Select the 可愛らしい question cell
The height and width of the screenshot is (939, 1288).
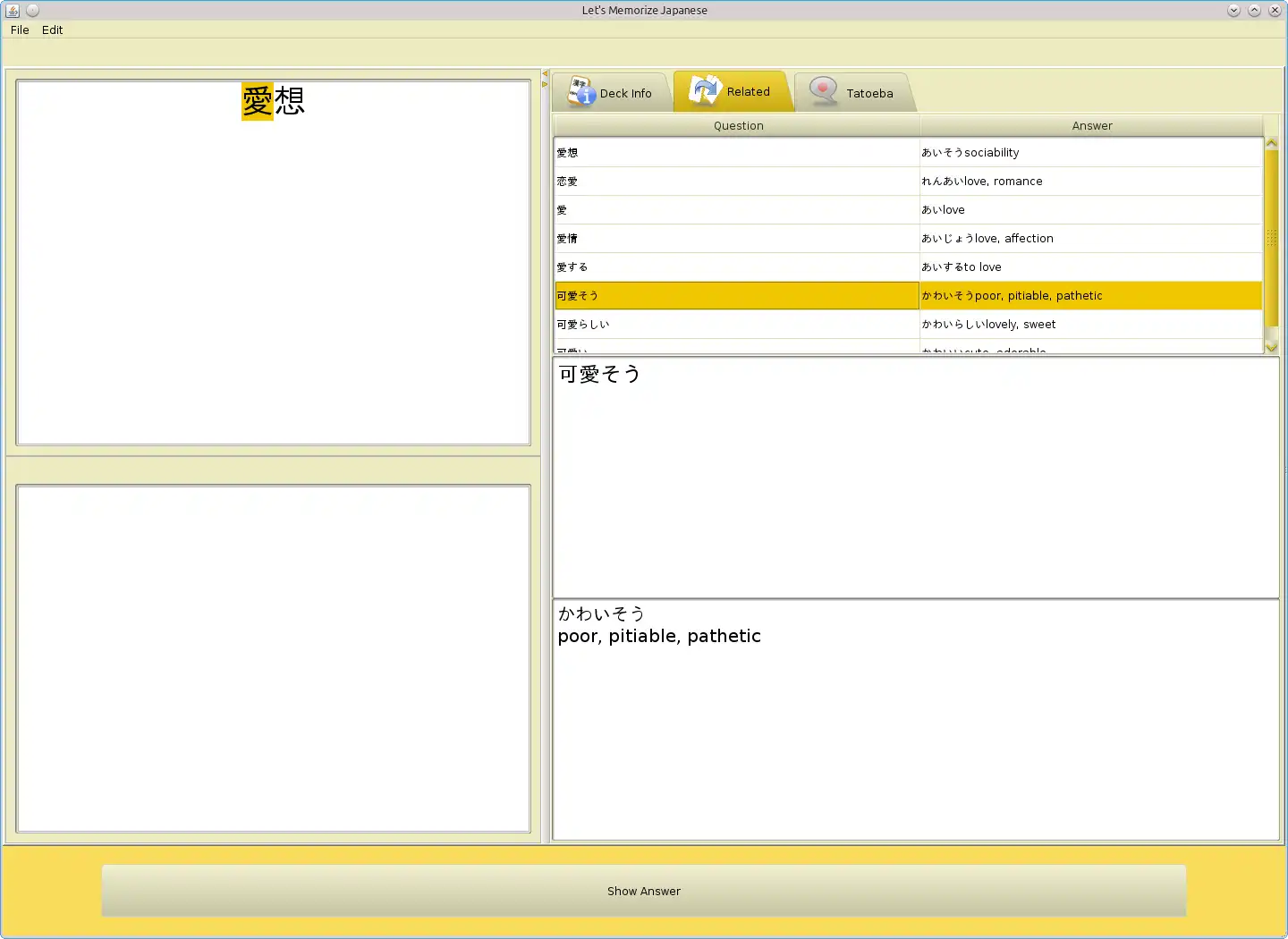tap(737, 325)
